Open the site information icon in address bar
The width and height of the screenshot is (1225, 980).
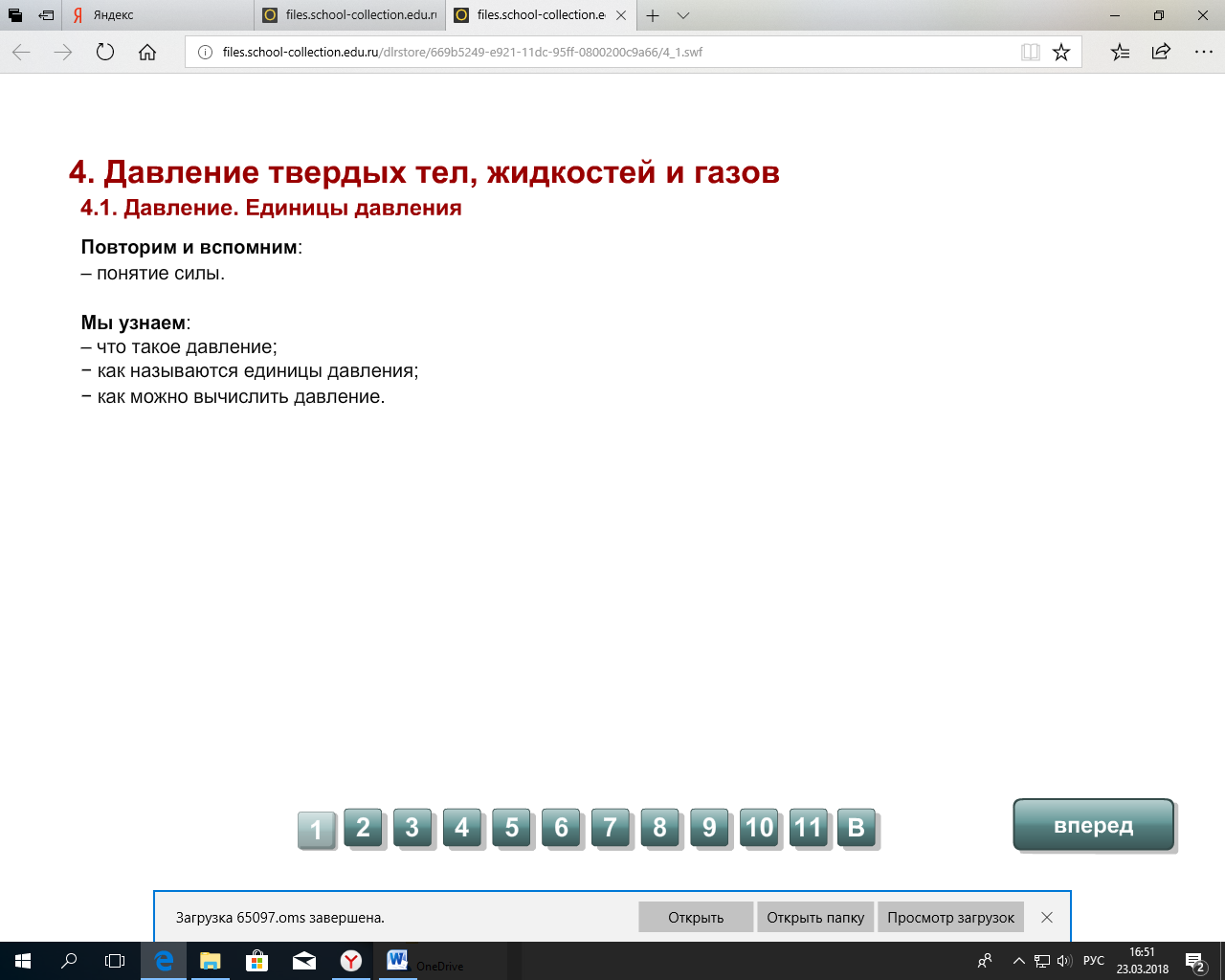204,53
